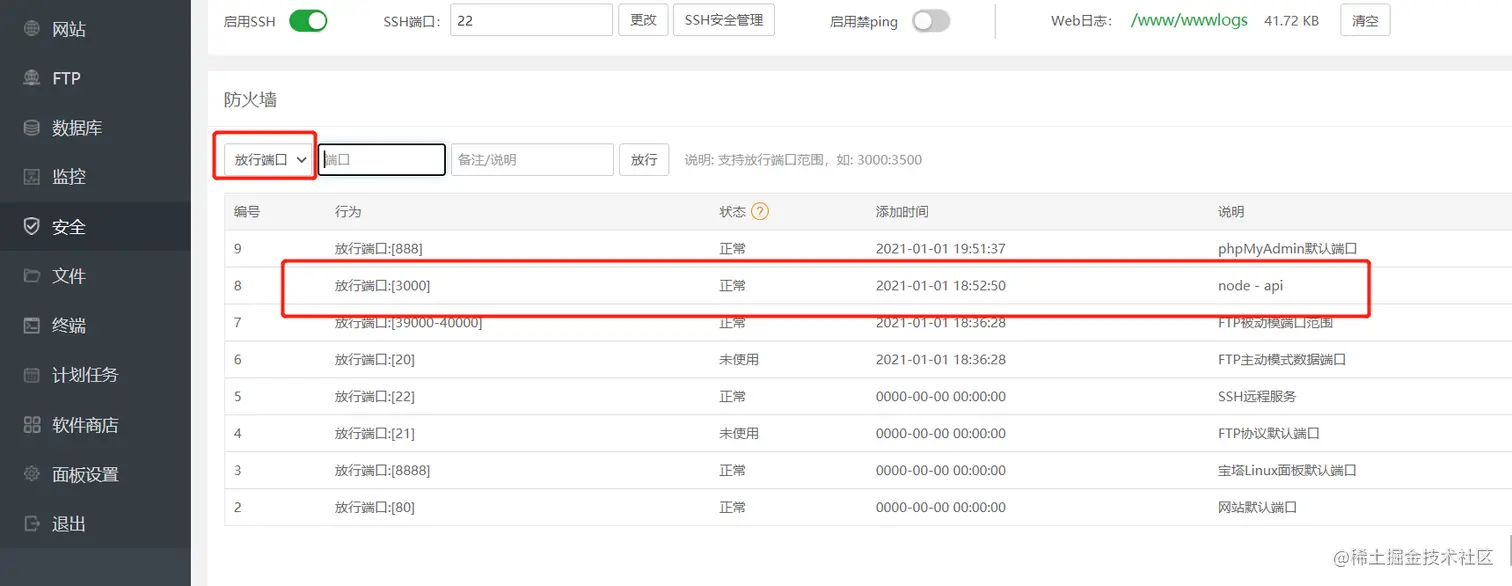Click the terminal icon beside 终端
The width and height of the screenshot is (1512, 586).
tap(32, 326)
